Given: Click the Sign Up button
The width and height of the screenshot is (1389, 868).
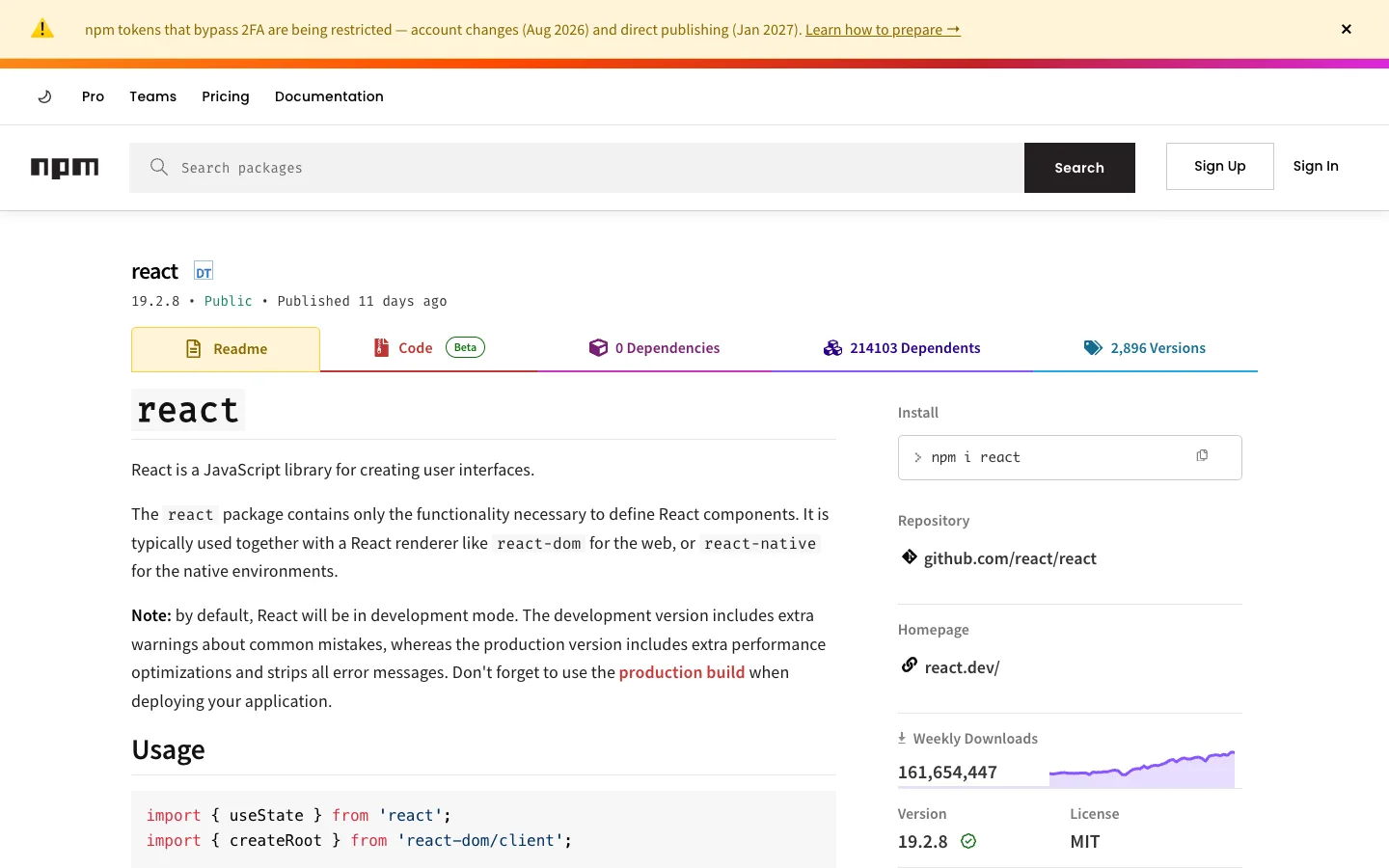Looking at the screenshot, I should [1219, 166].
